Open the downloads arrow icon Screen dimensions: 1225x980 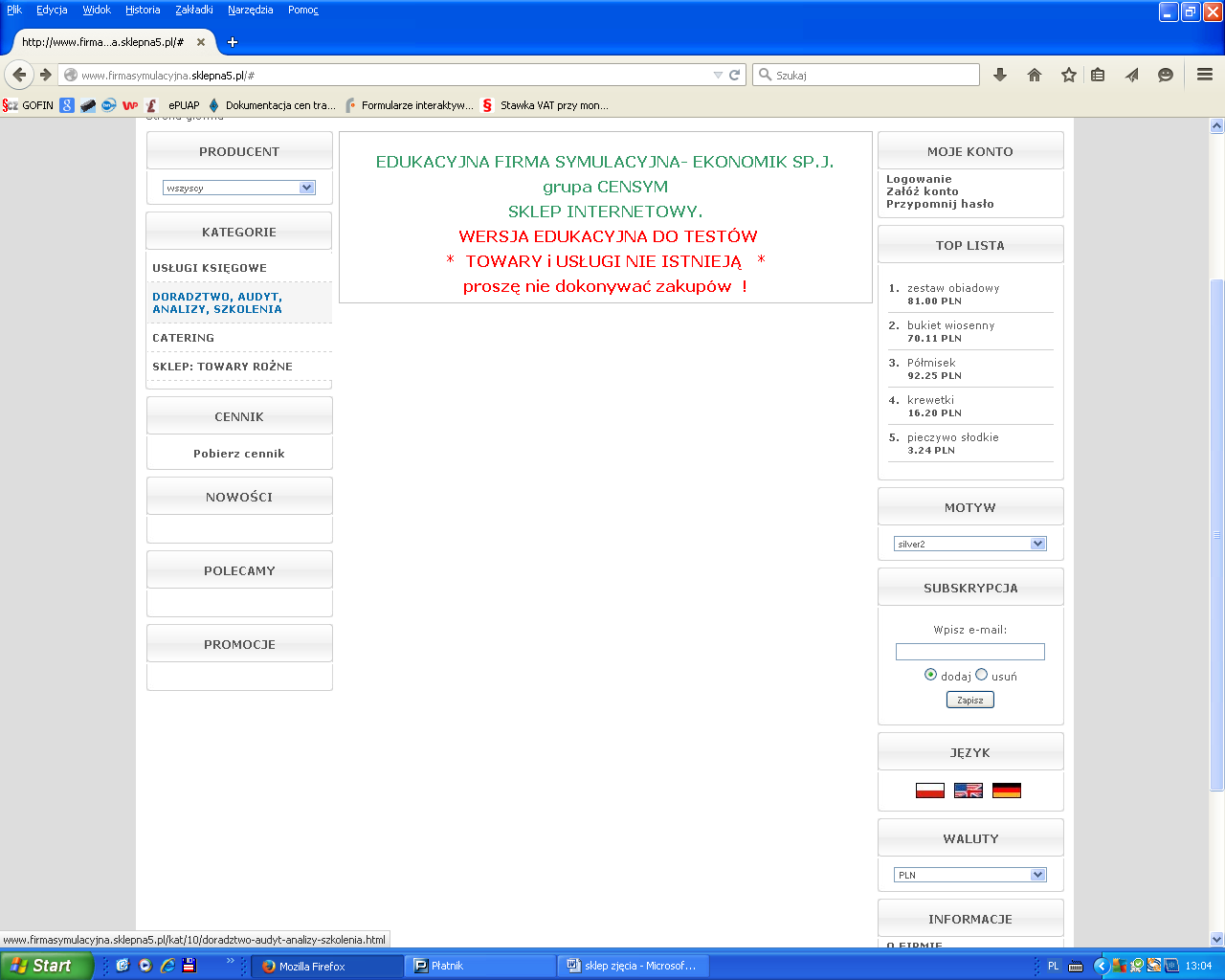click(1000, 75)
